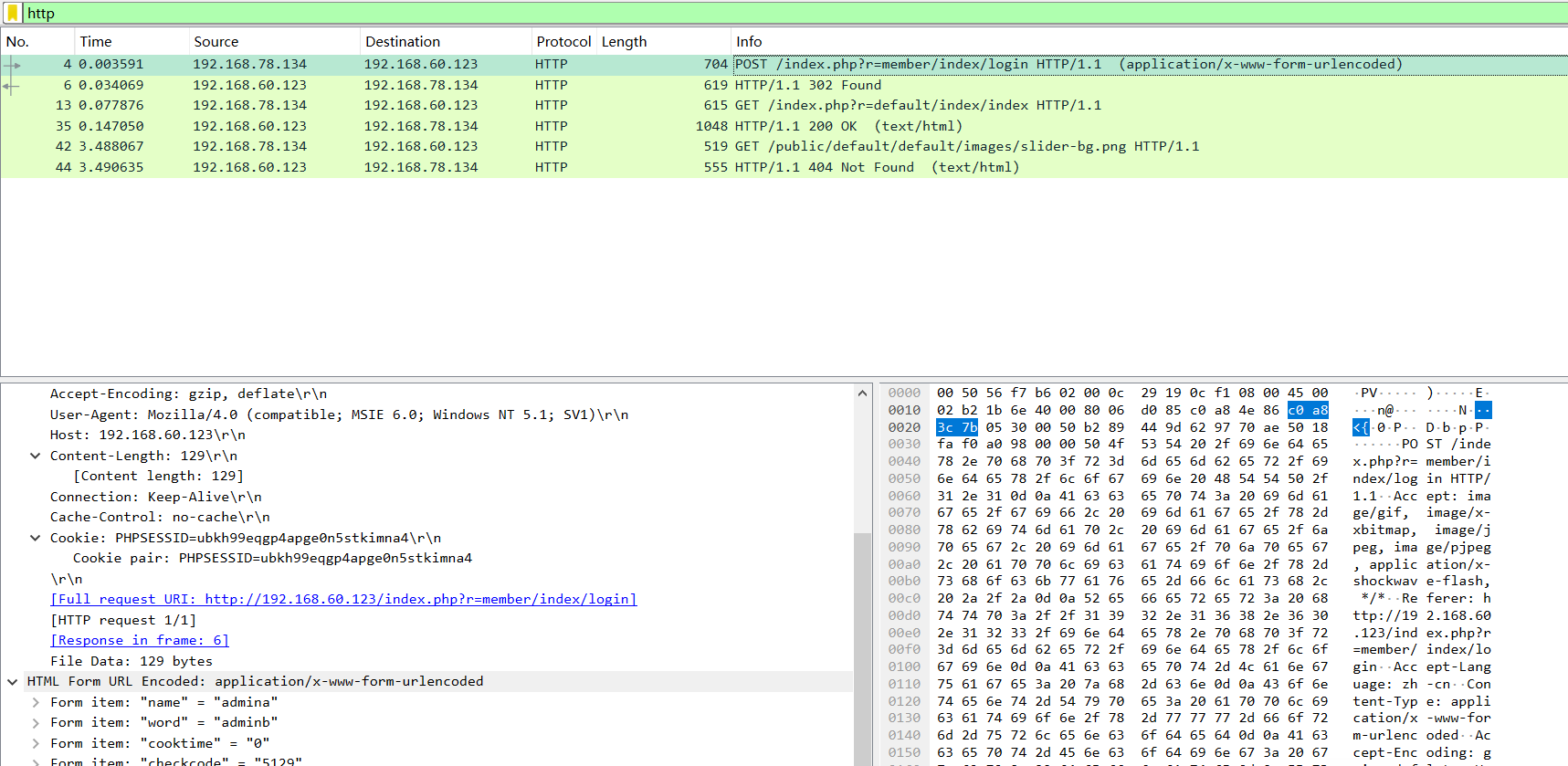
Task: Select Cache-Control no-cache line
Action: pos(160,517)
